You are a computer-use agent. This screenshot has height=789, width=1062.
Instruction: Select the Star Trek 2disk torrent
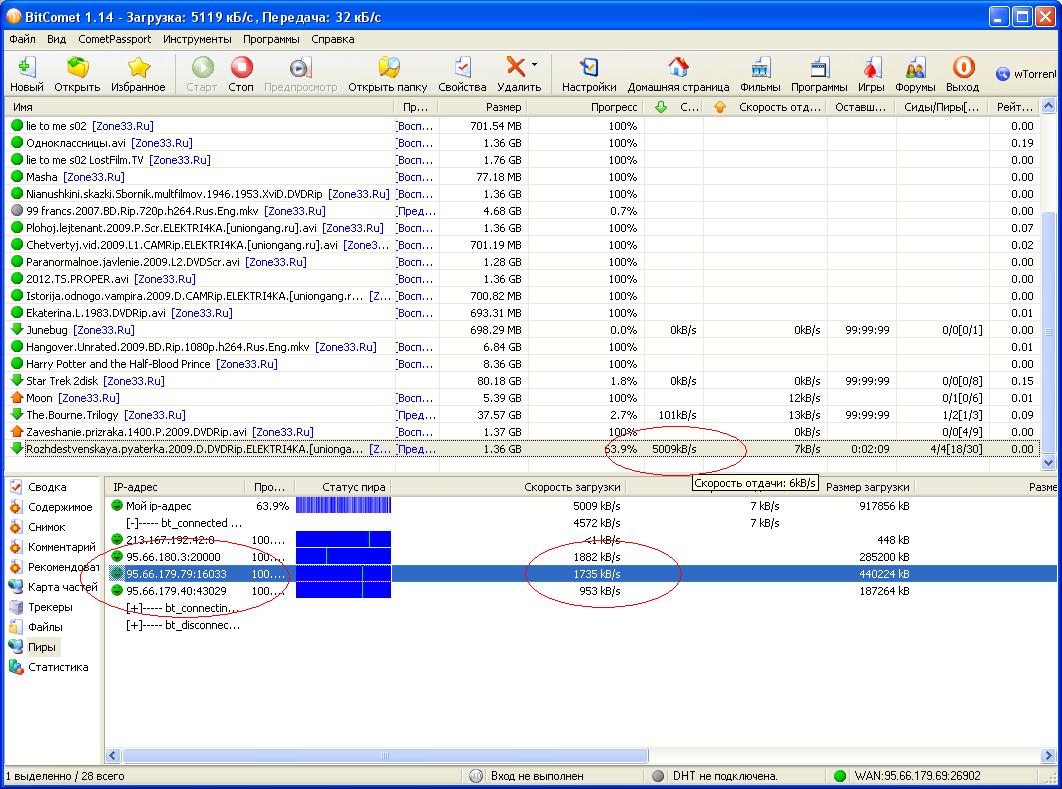[523, 381]
